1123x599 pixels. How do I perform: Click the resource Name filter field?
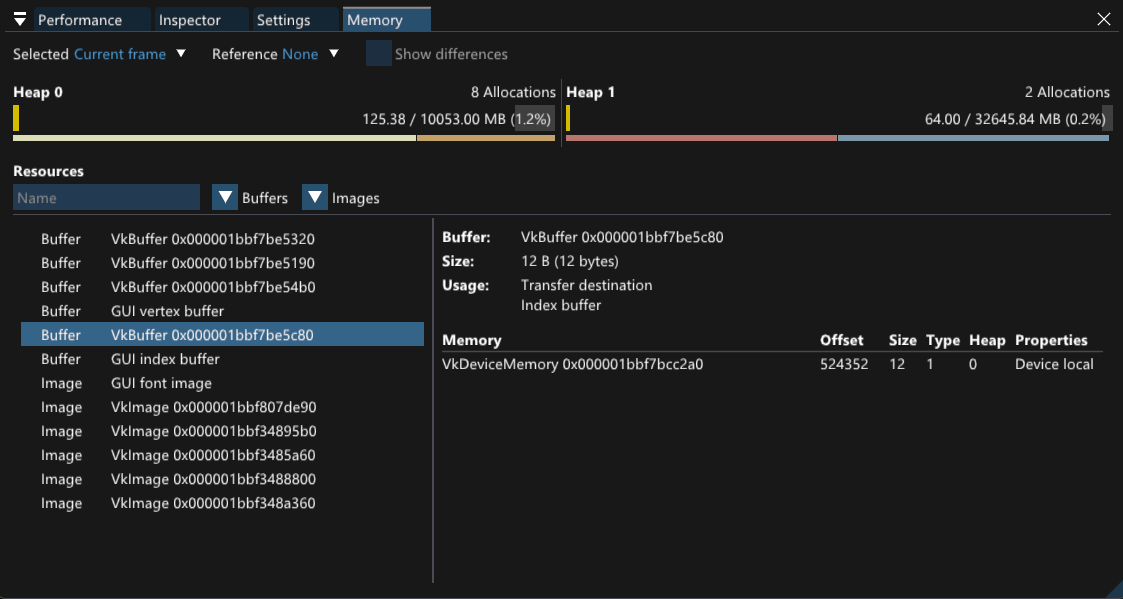tap(107, 198)
